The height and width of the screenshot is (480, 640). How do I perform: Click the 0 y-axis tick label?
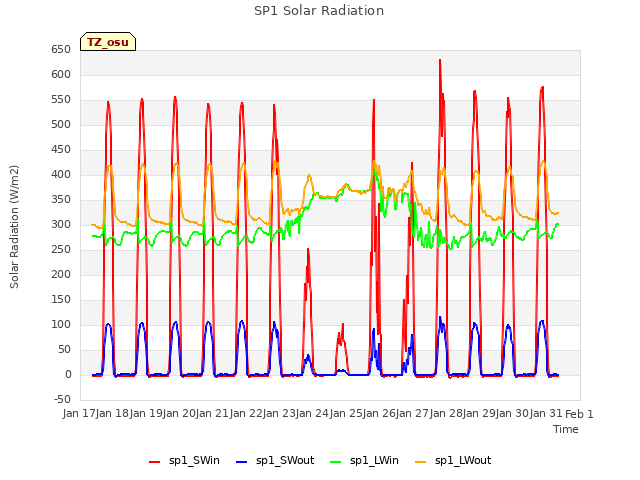(x=68, y=374)
